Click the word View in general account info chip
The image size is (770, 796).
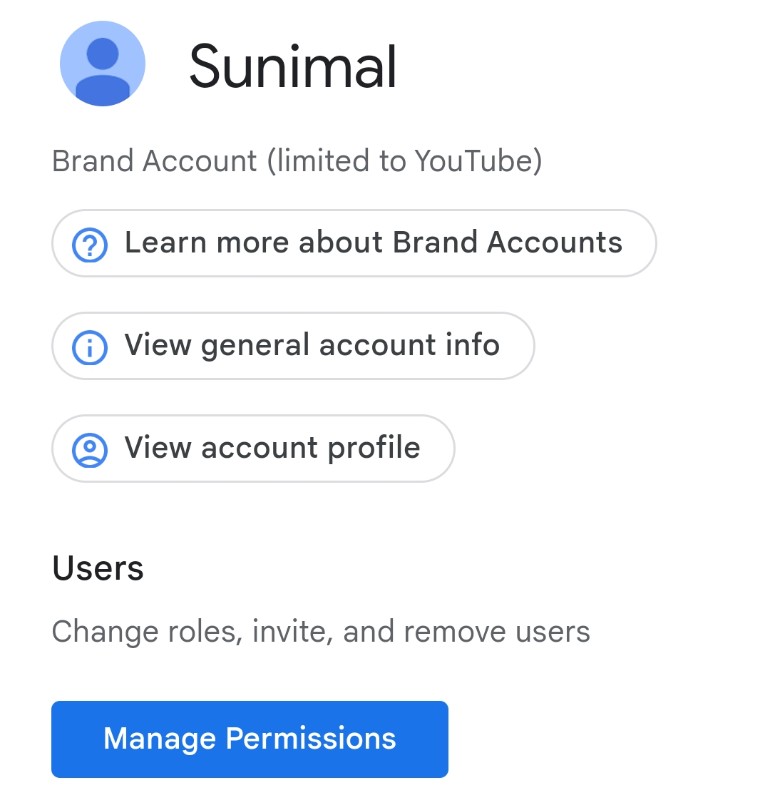click(158, 345)
